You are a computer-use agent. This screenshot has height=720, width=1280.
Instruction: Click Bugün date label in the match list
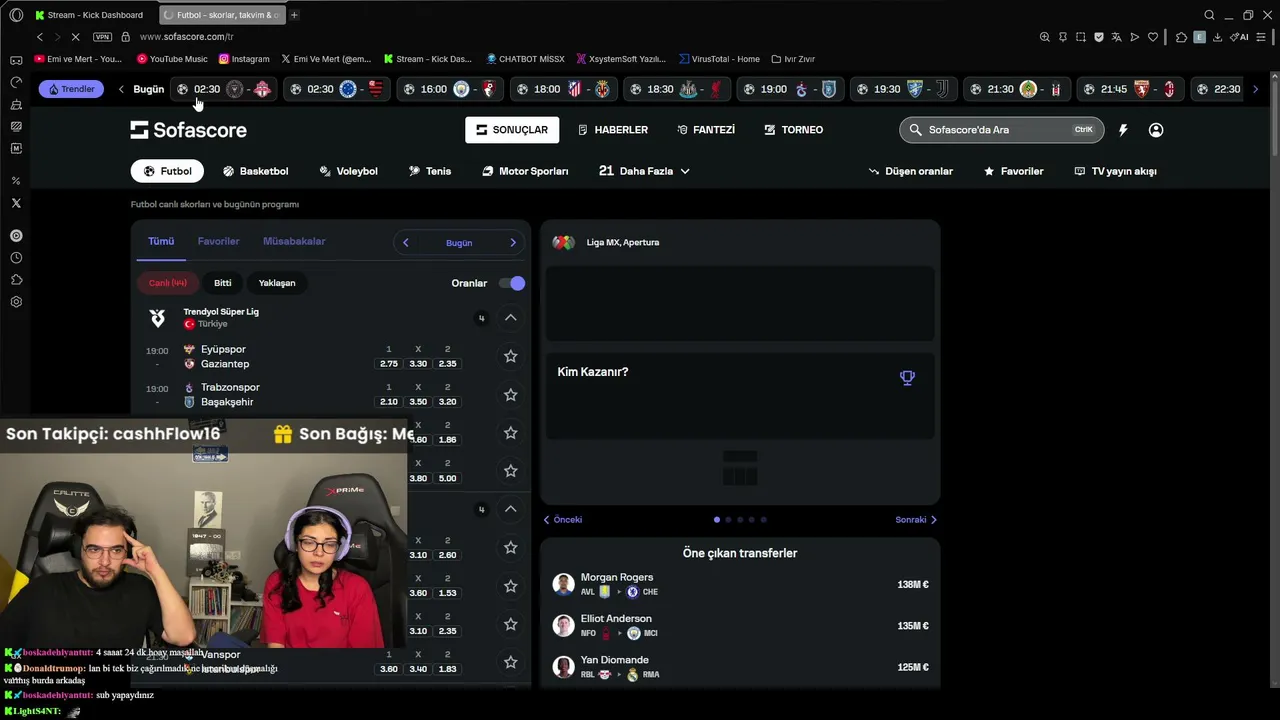459,243
